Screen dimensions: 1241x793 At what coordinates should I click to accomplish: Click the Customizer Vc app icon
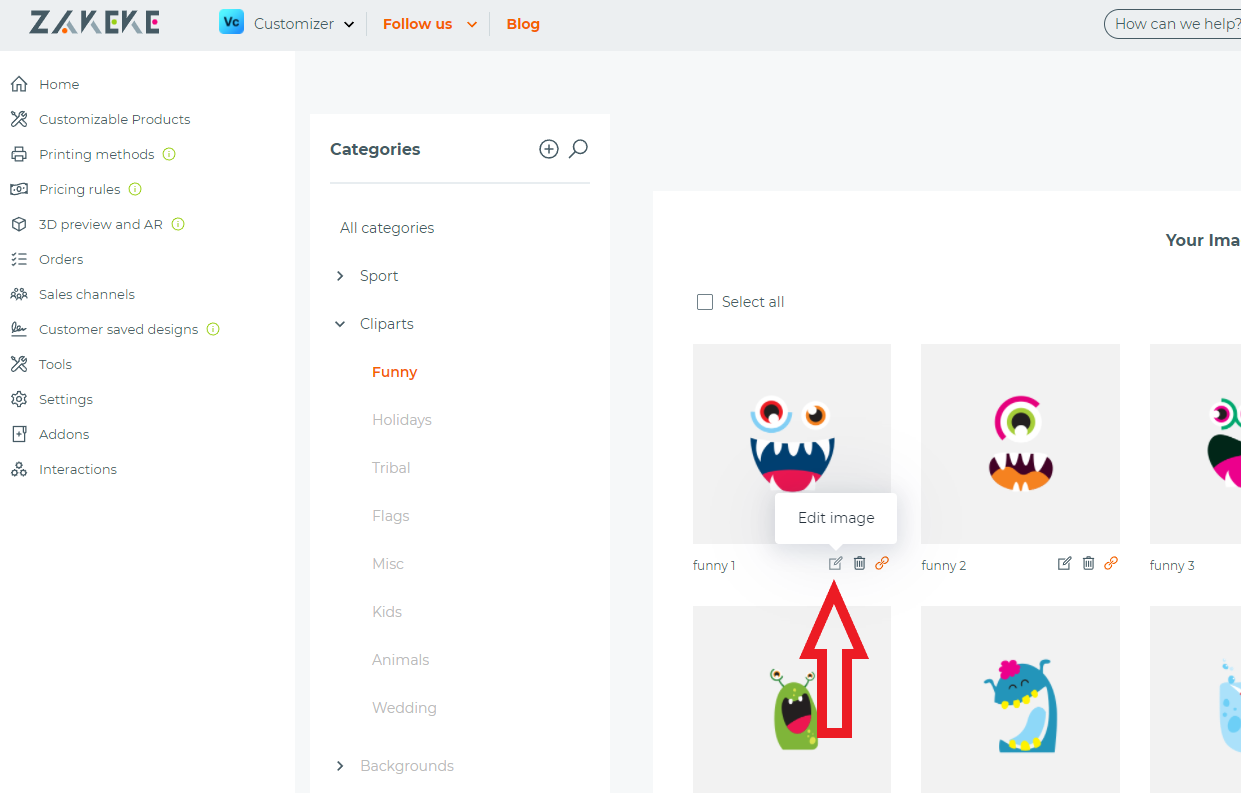(232, 22)
